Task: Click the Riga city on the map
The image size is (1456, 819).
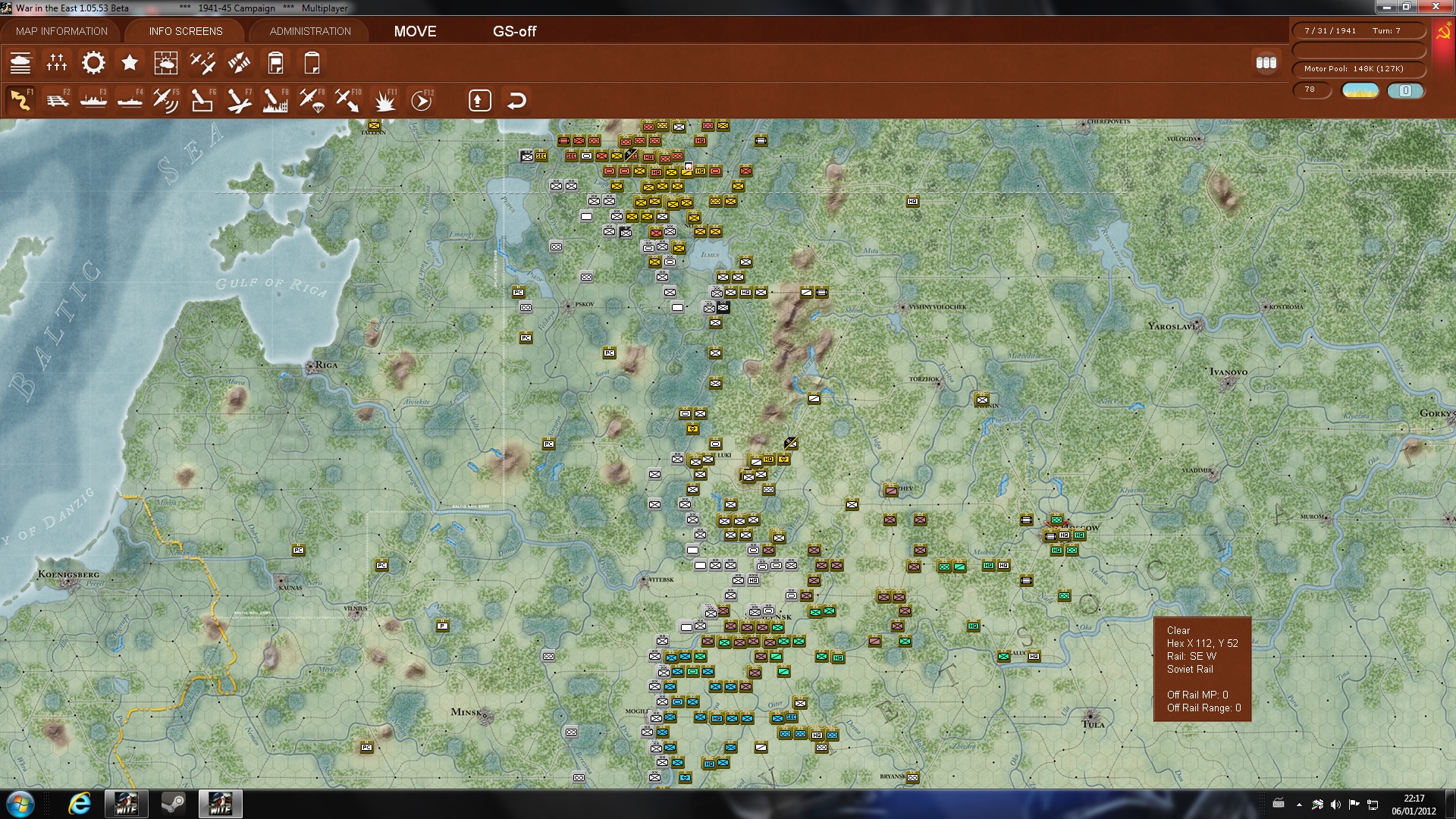Action: tap(312, 366)
